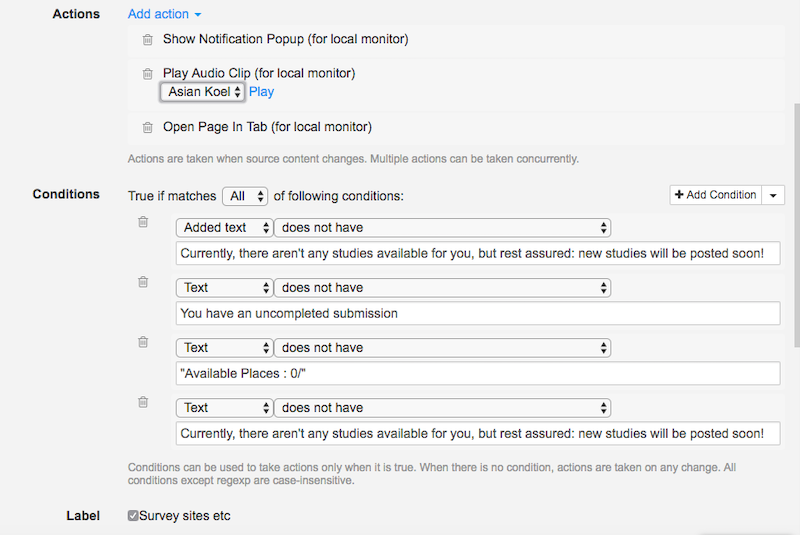Edit the uncompleted submission text field
Viewport: 800px width, 535px height.
[x=477, y=313]
